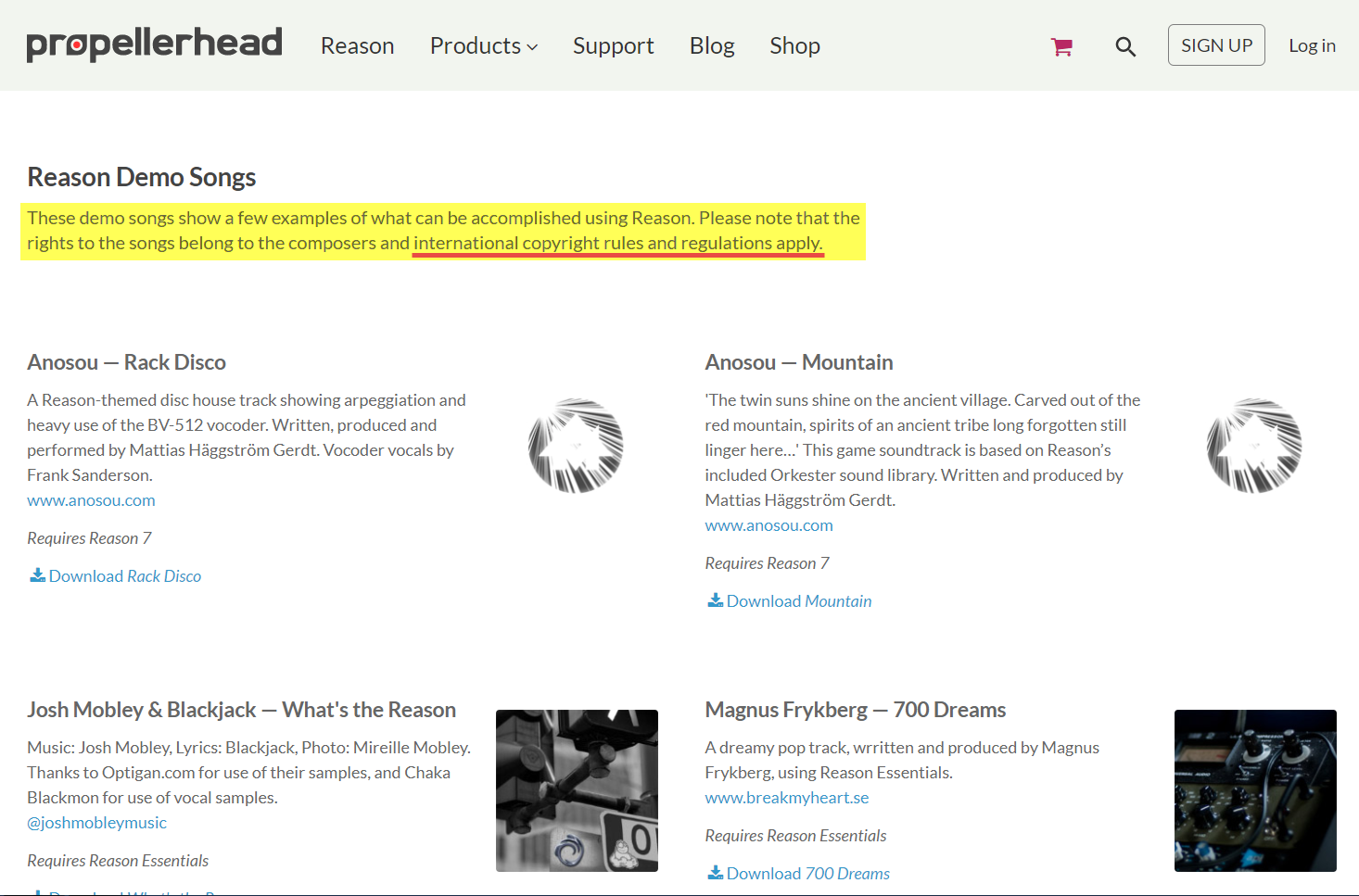This screenshot has height=896, width=1359.
Task: Click the Mountain circular artwork thumbnail
Action: pos(1254,445)
